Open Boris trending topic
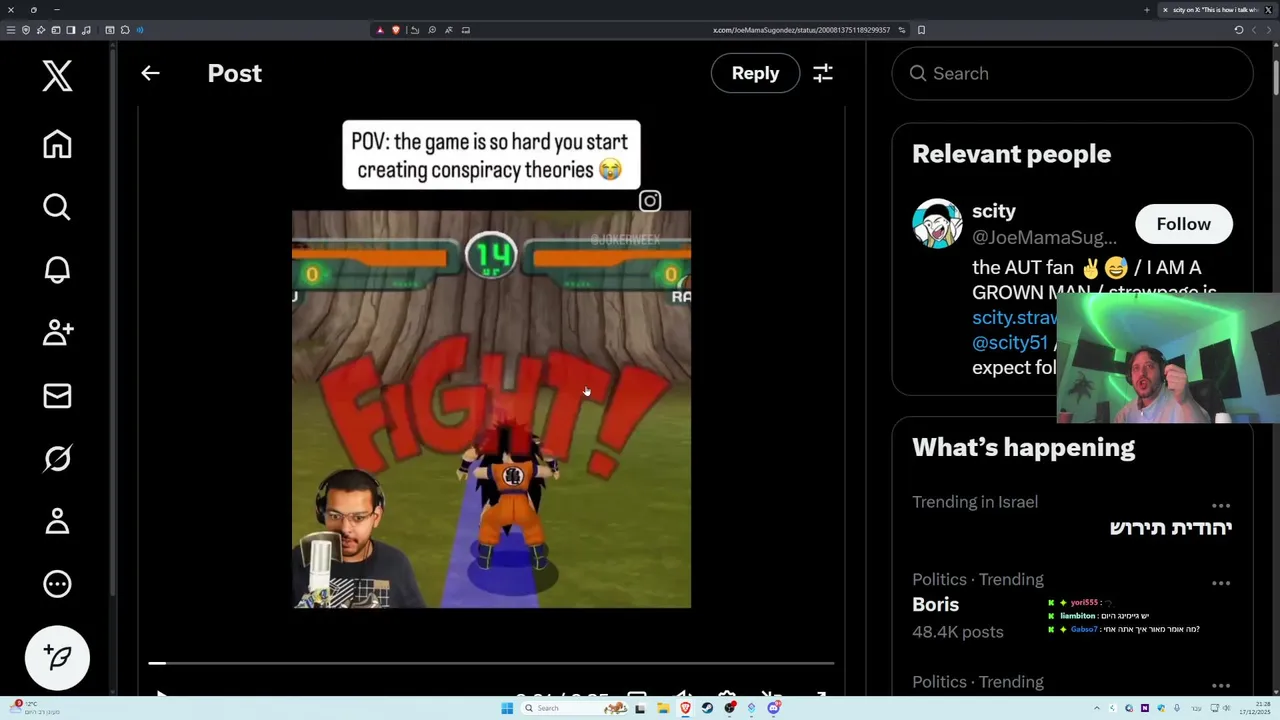Image resolution: width=1280 pixels, height=720 pixels. 935,605
